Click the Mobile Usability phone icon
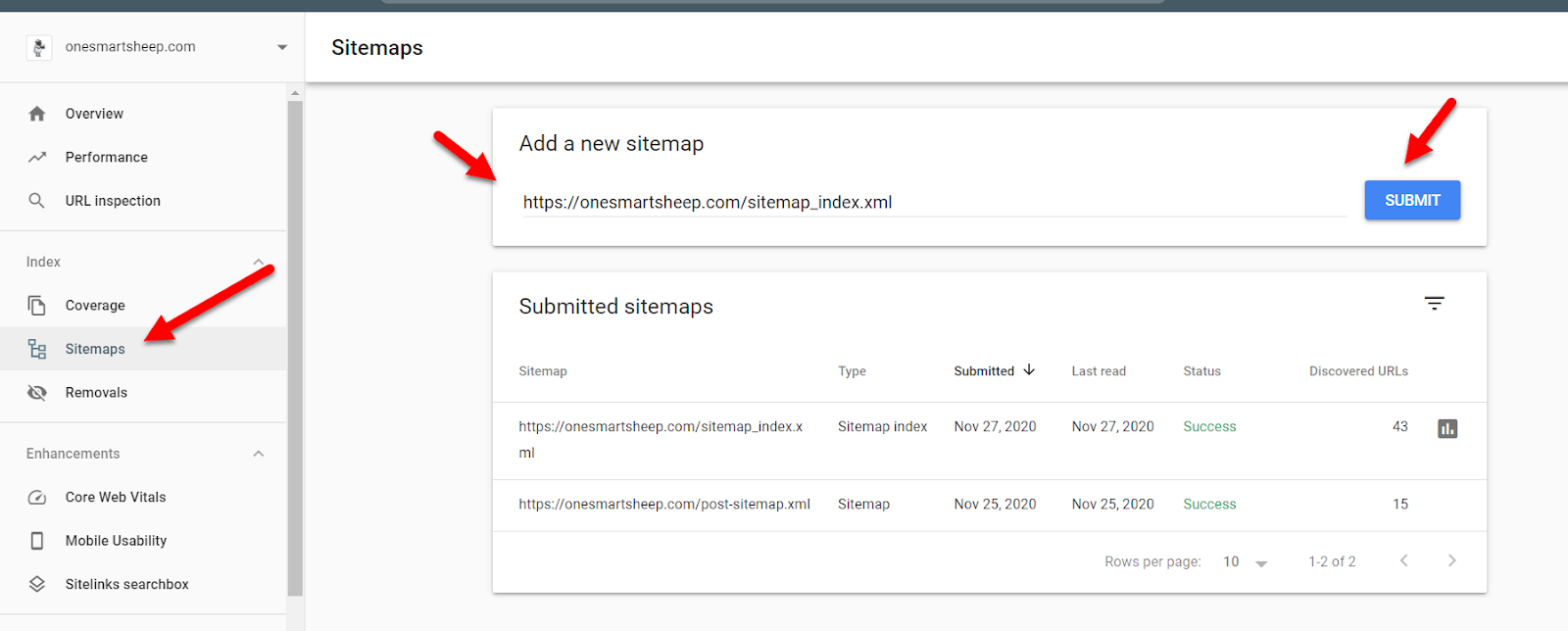The width and height of the screenshot is (1568, 631). [x=37, y=541]
